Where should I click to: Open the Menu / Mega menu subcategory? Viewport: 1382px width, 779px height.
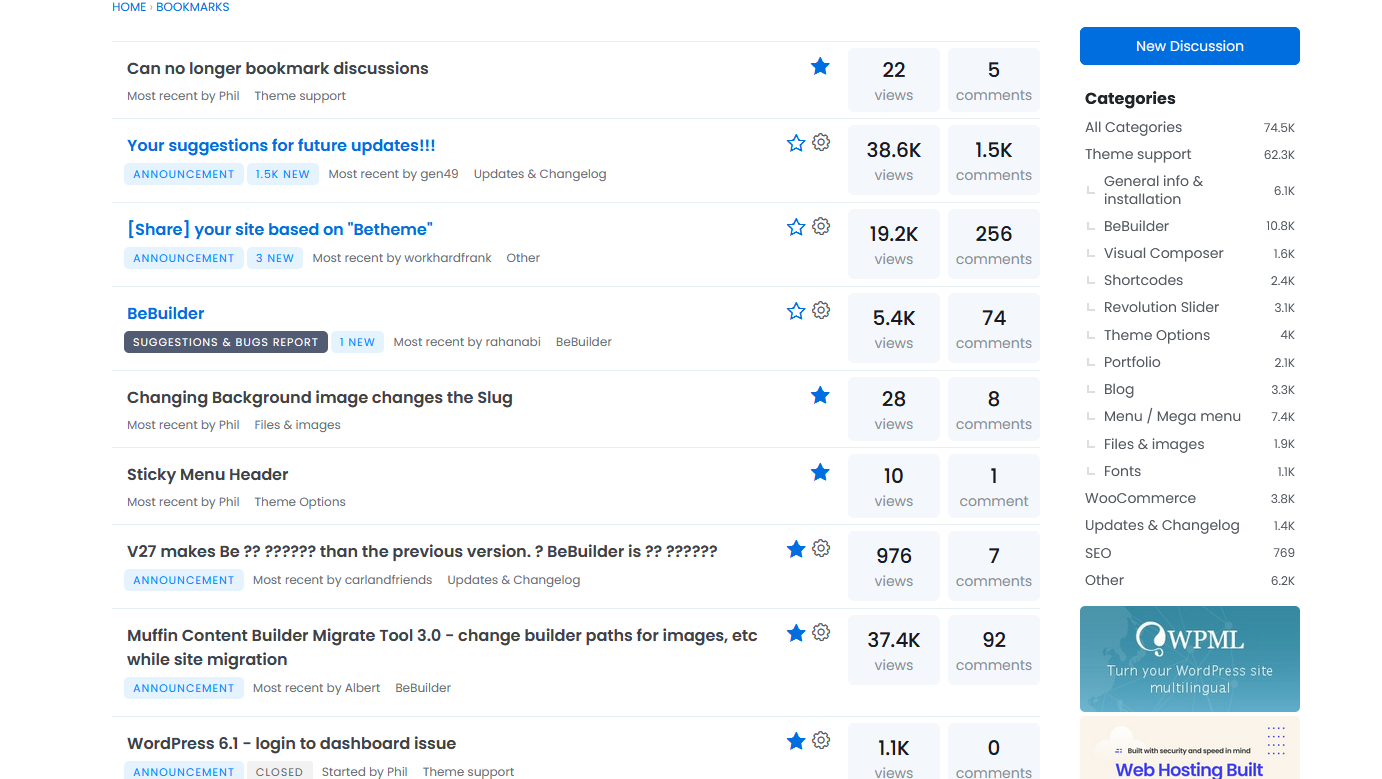(x=1172, y=416)
